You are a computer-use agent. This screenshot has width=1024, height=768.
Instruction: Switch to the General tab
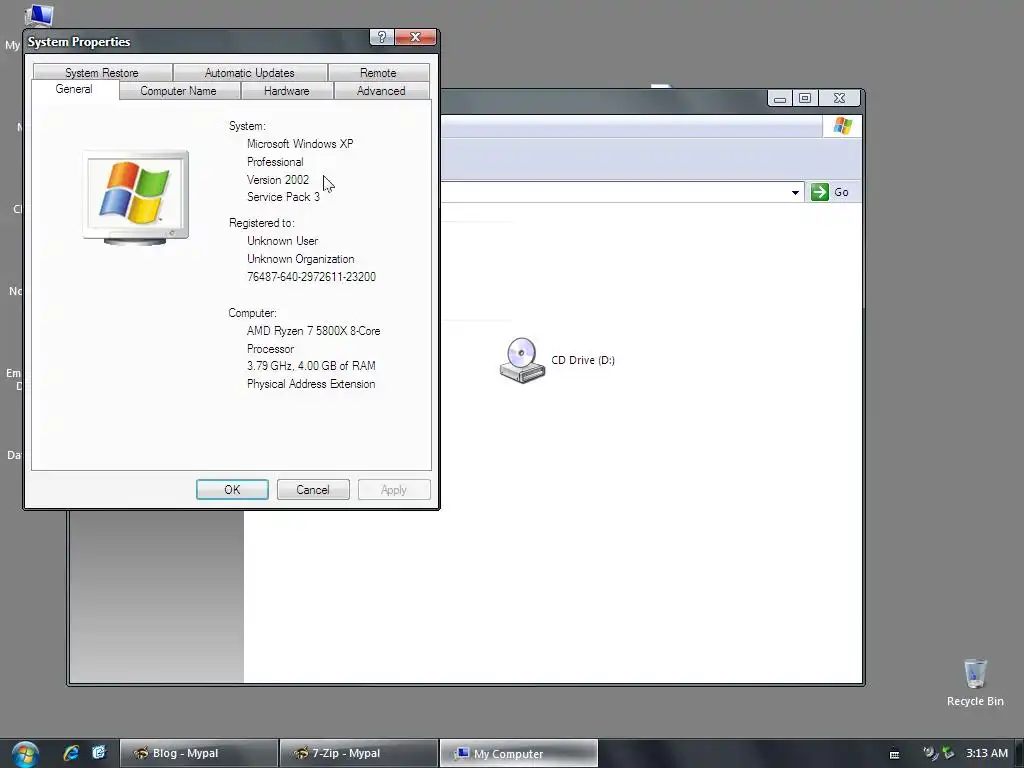pyautogui.click(x=74, y=89)
